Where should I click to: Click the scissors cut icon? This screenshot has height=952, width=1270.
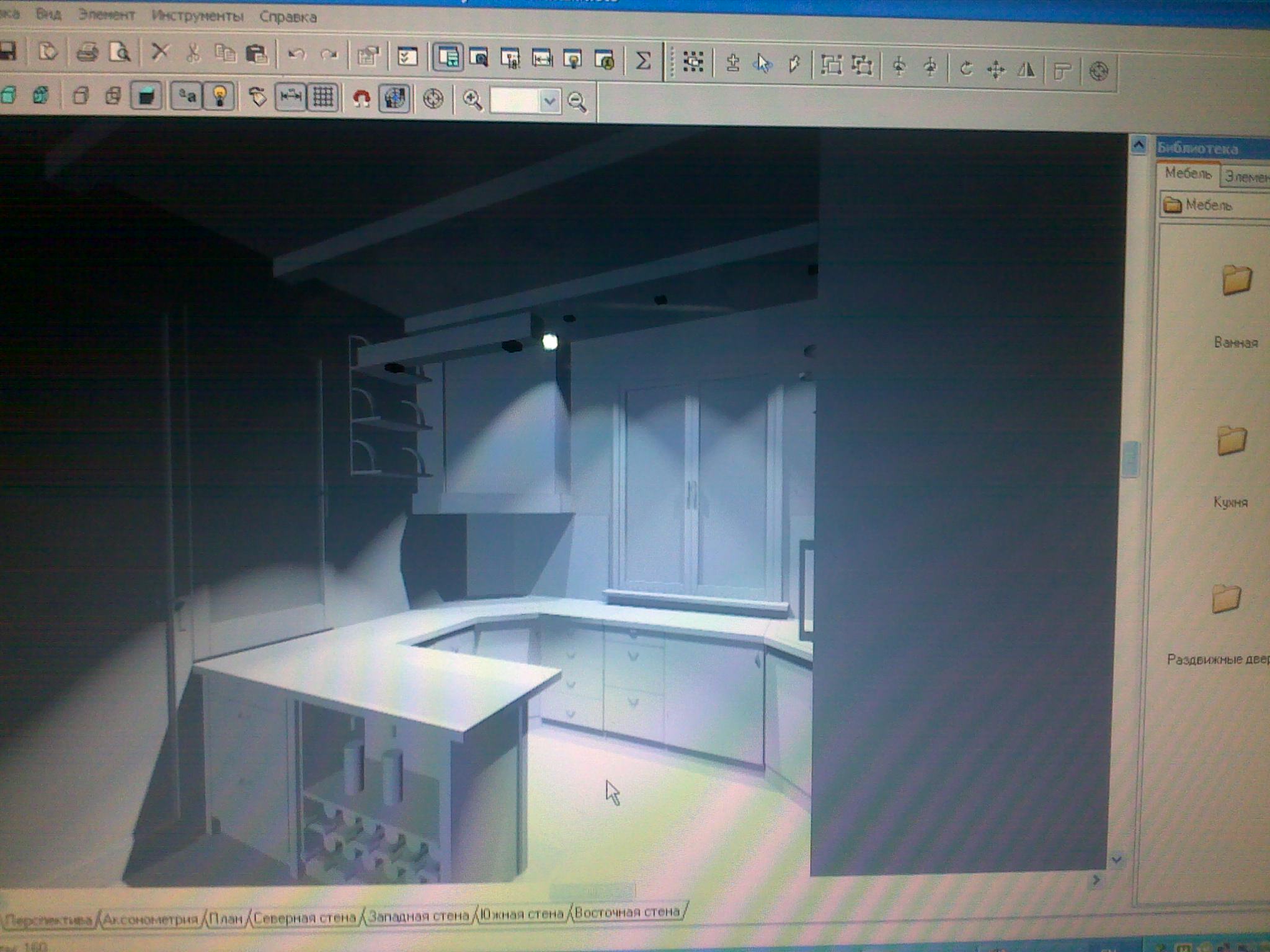pos(193,53)
